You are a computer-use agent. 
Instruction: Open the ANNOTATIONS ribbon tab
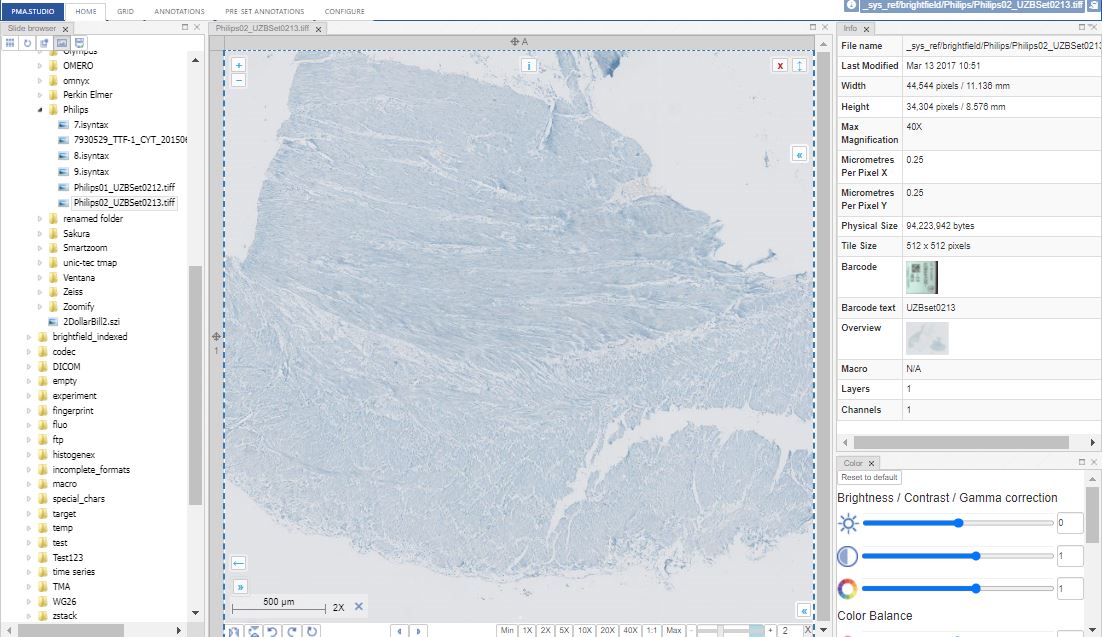coord(180,11)
